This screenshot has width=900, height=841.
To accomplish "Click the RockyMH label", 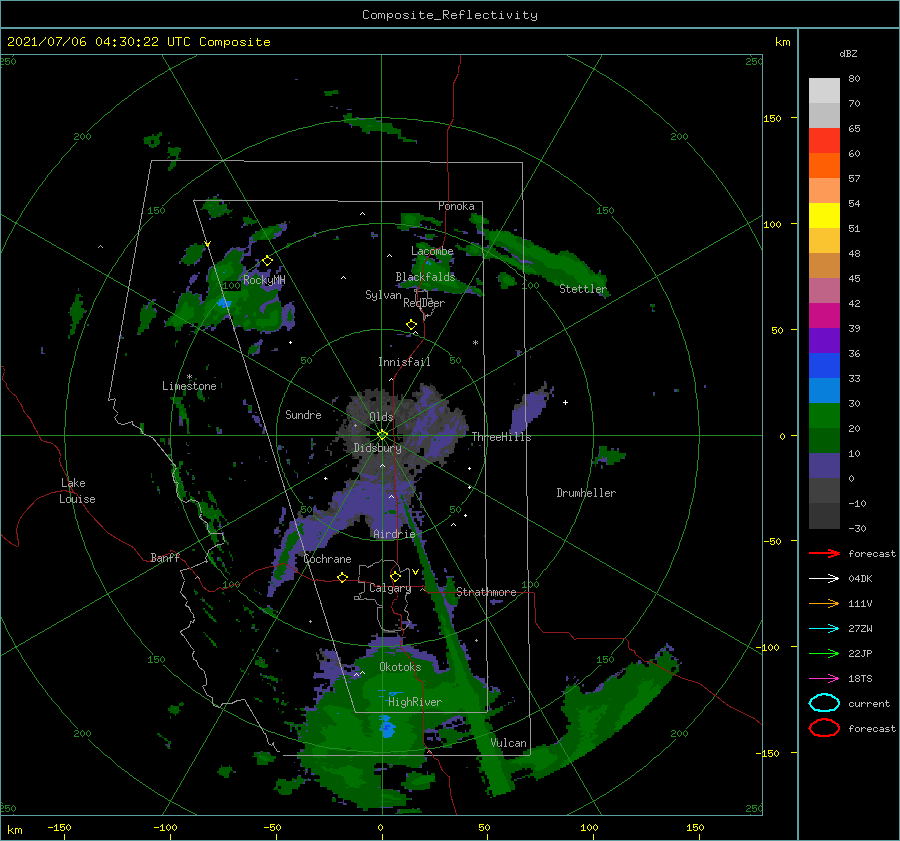I will [264, 280].
